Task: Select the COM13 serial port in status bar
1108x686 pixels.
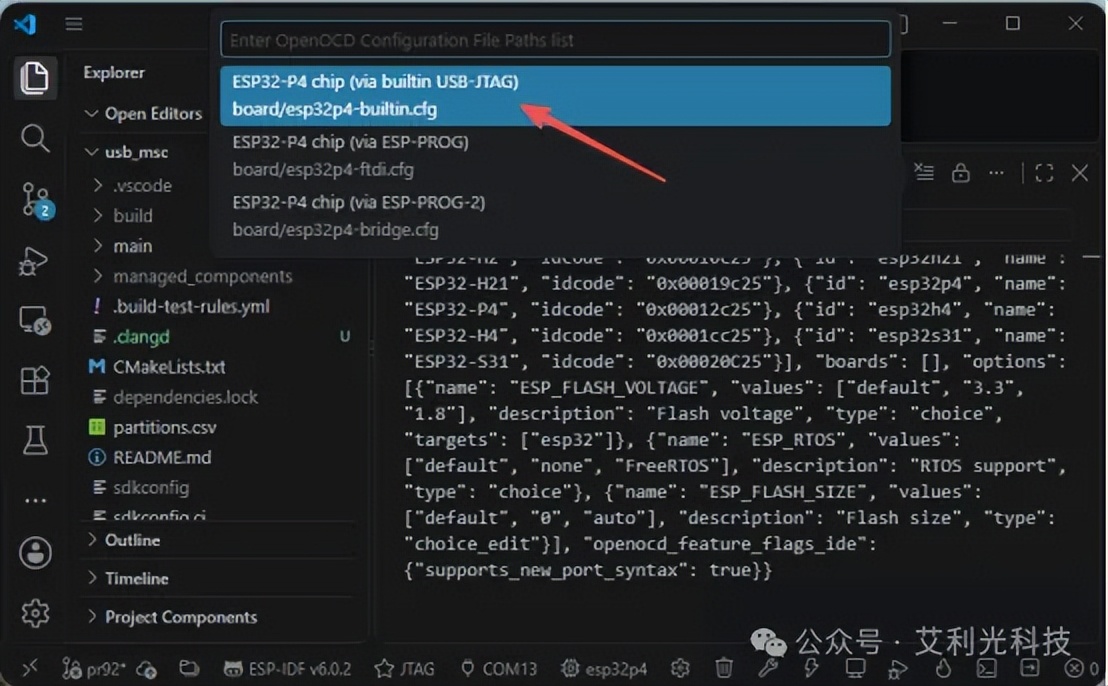Action: [x=499, y=668]
